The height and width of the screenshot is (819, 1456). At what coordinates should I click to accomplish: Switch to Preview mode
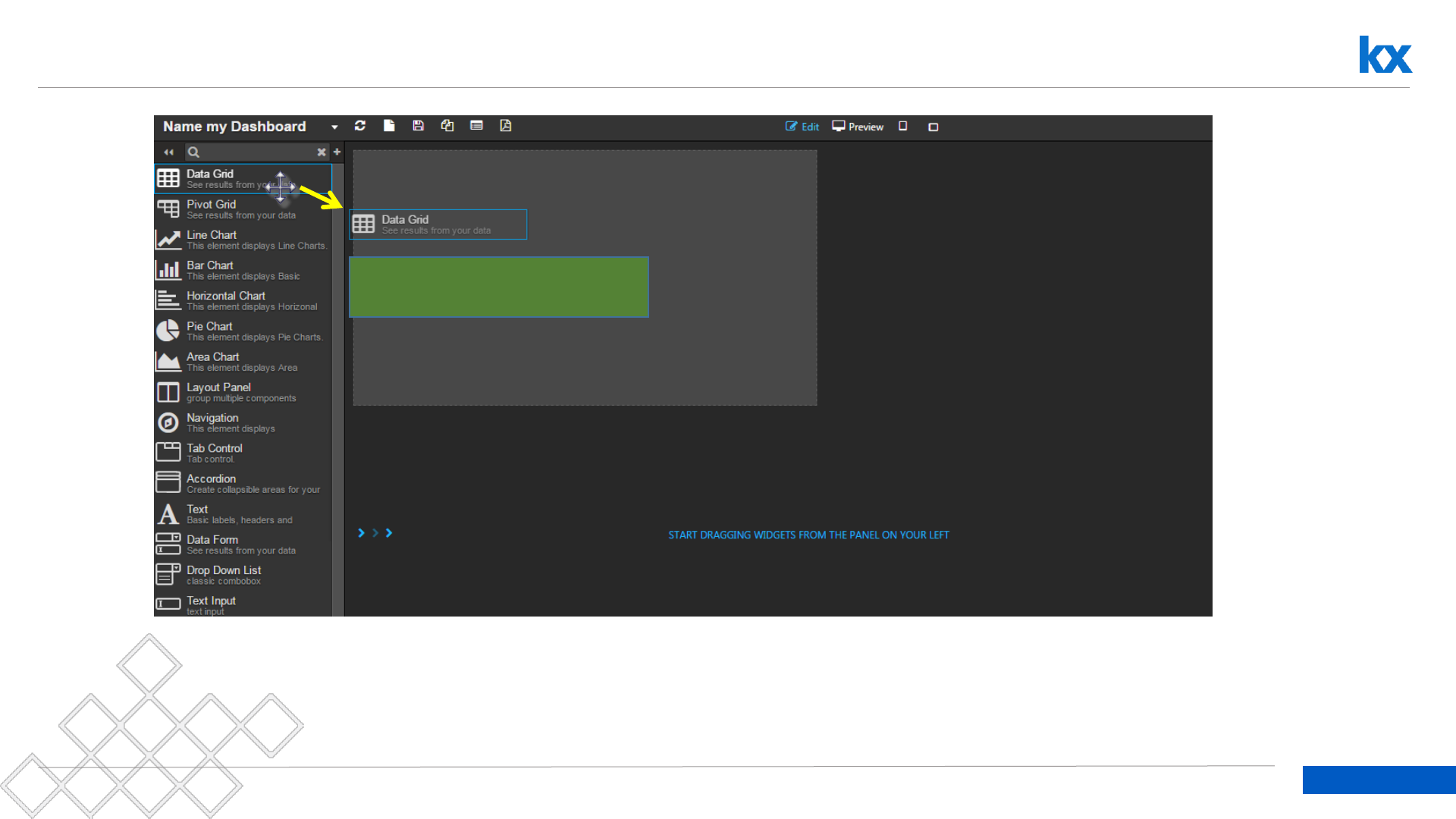pos(858,127)
